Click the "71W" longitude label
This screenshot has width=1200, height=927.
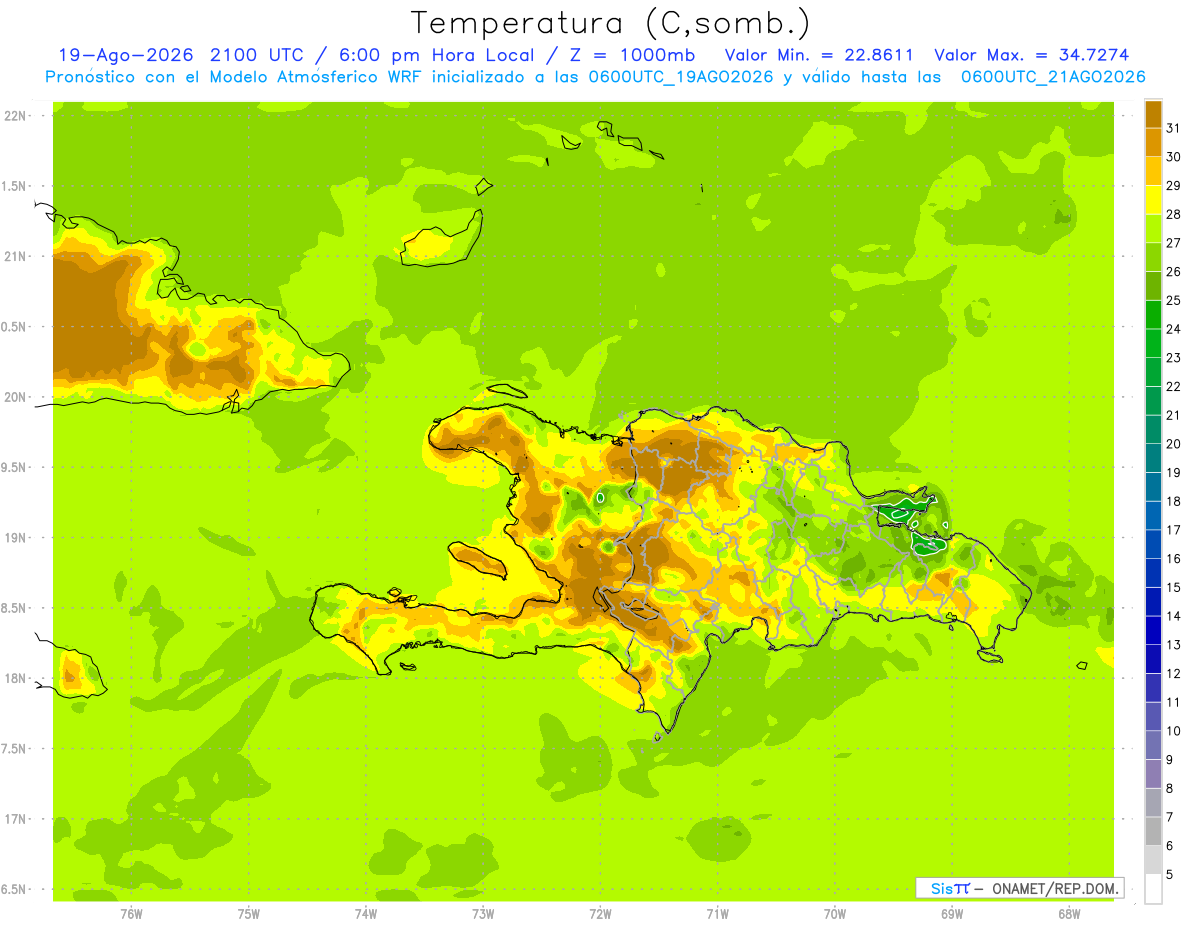tap(717, 913)
